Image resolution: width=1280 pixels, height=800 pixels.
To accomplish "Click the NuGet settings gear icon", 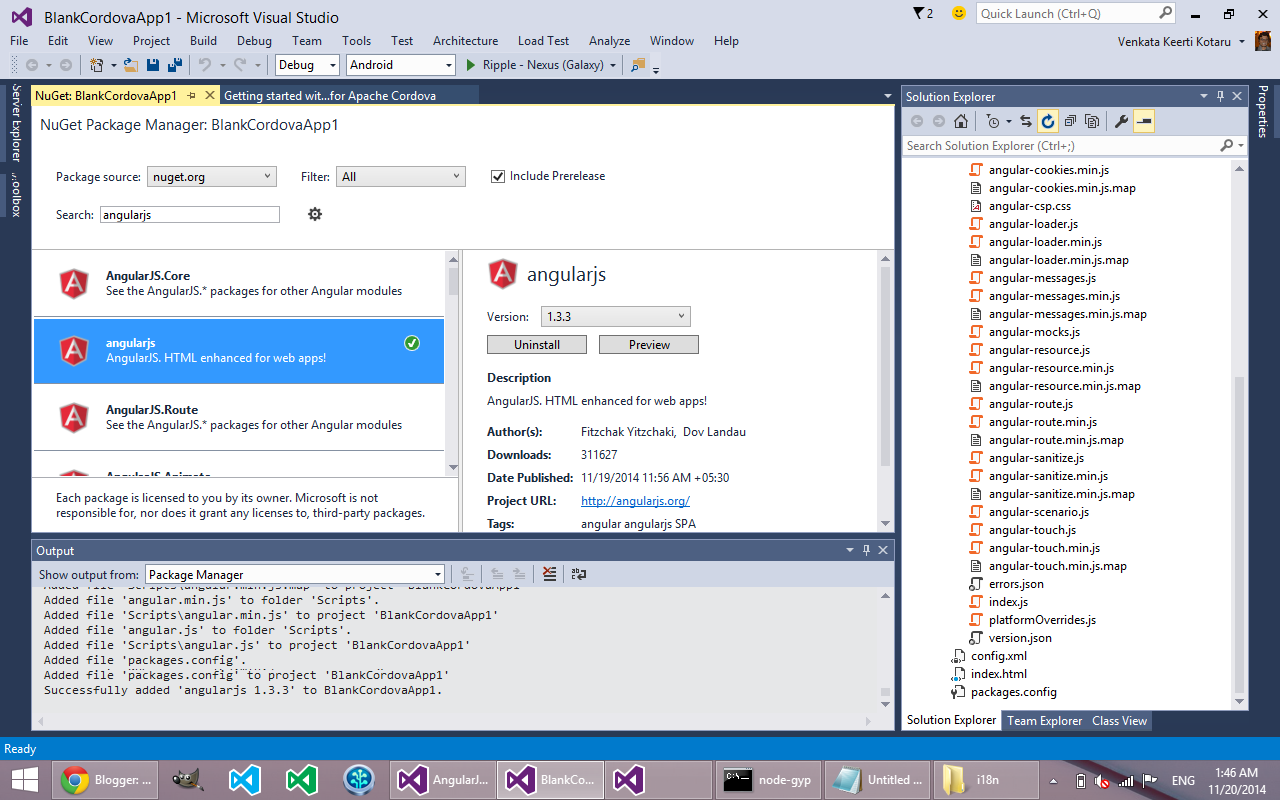I will pos(315,214).
